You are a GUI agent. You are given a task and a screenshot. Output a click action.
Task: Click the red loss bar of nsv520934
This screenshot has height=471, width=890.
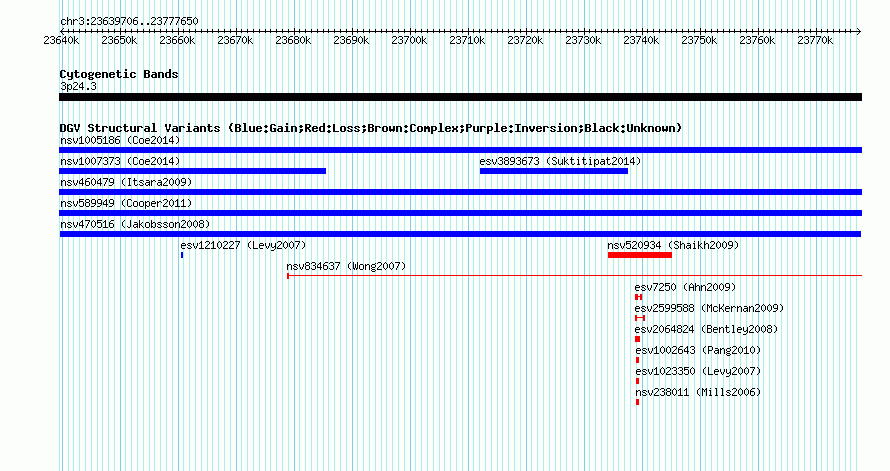(640, 255)
